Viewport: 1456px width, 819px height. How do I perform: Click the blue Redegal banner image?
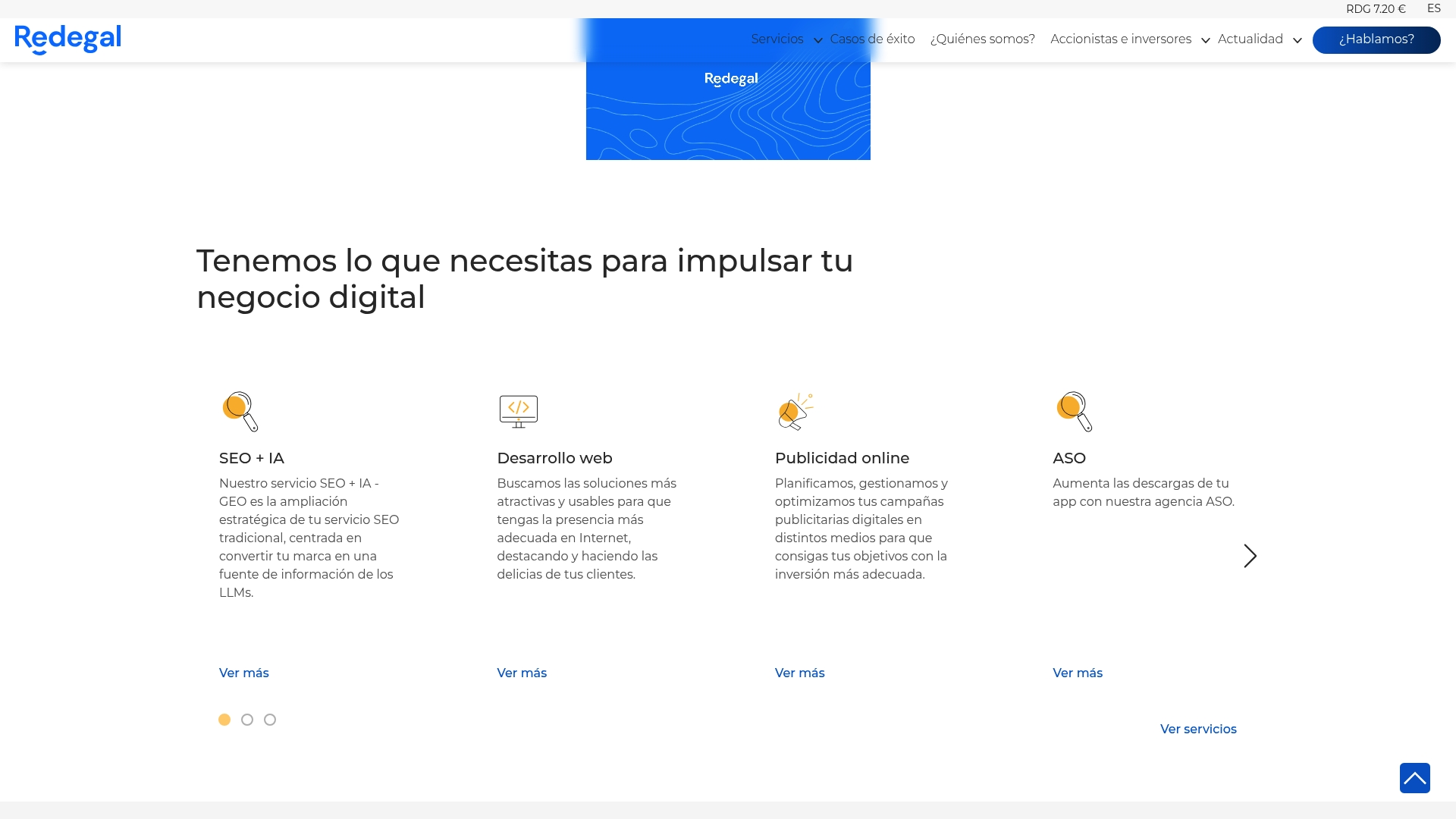[728, 114]
